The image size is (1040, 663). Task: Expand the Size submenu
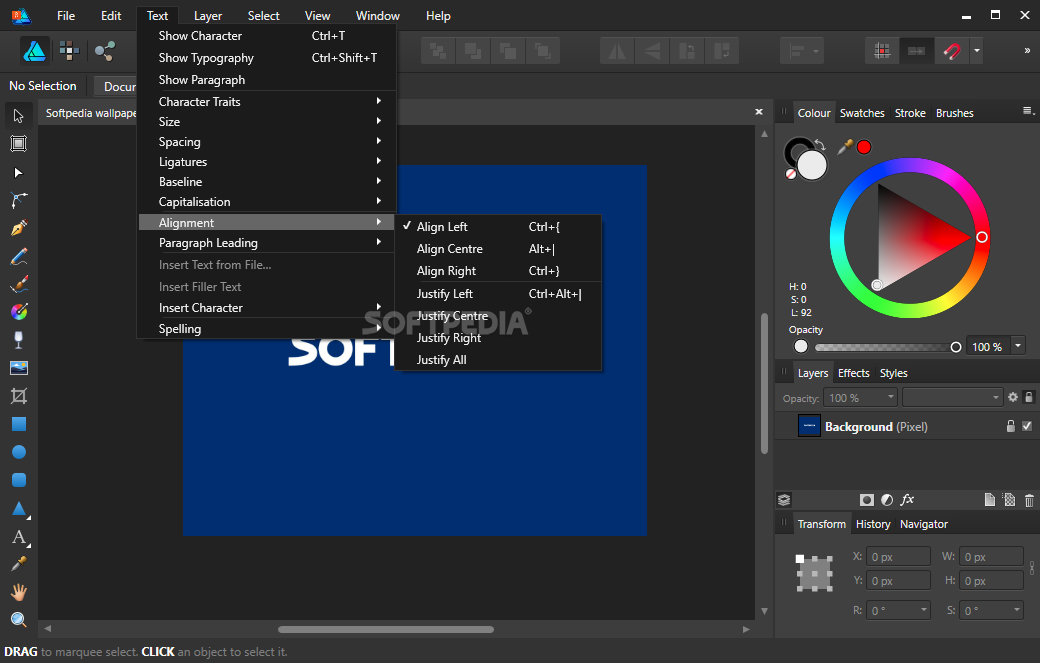click(268, 121)
